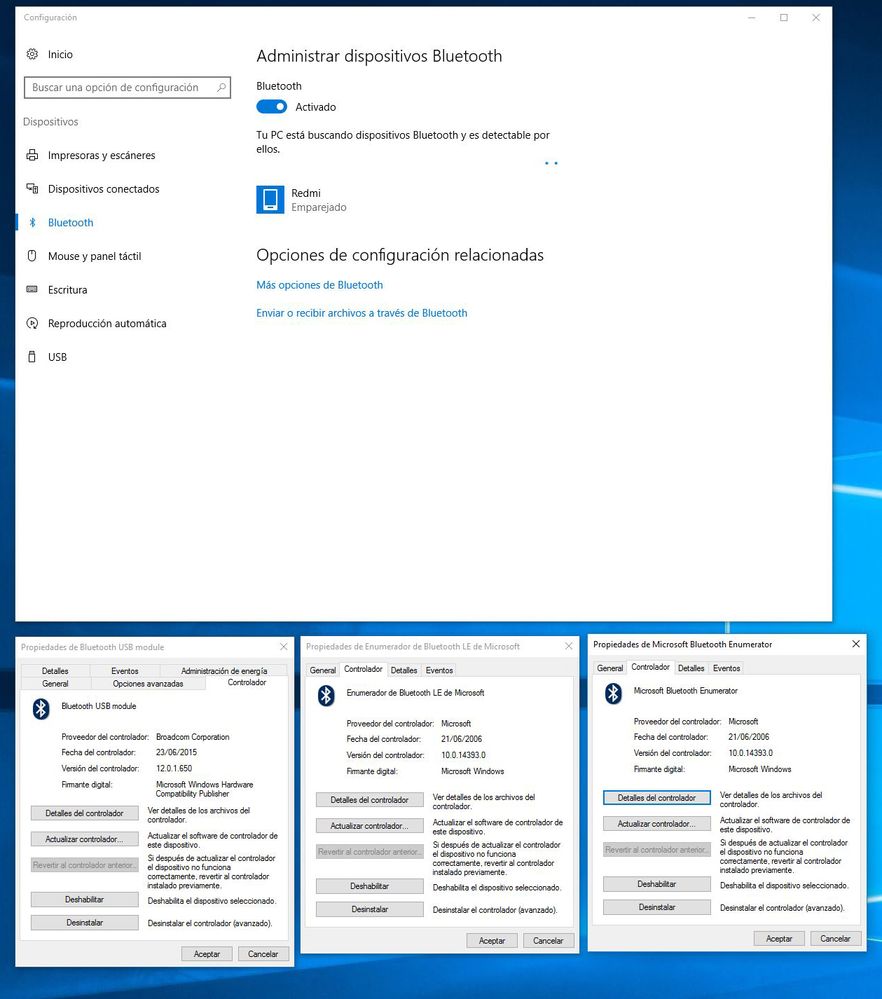
Task: Close the Bluetooth USB module properties window
Action: [x=284, y=647]
